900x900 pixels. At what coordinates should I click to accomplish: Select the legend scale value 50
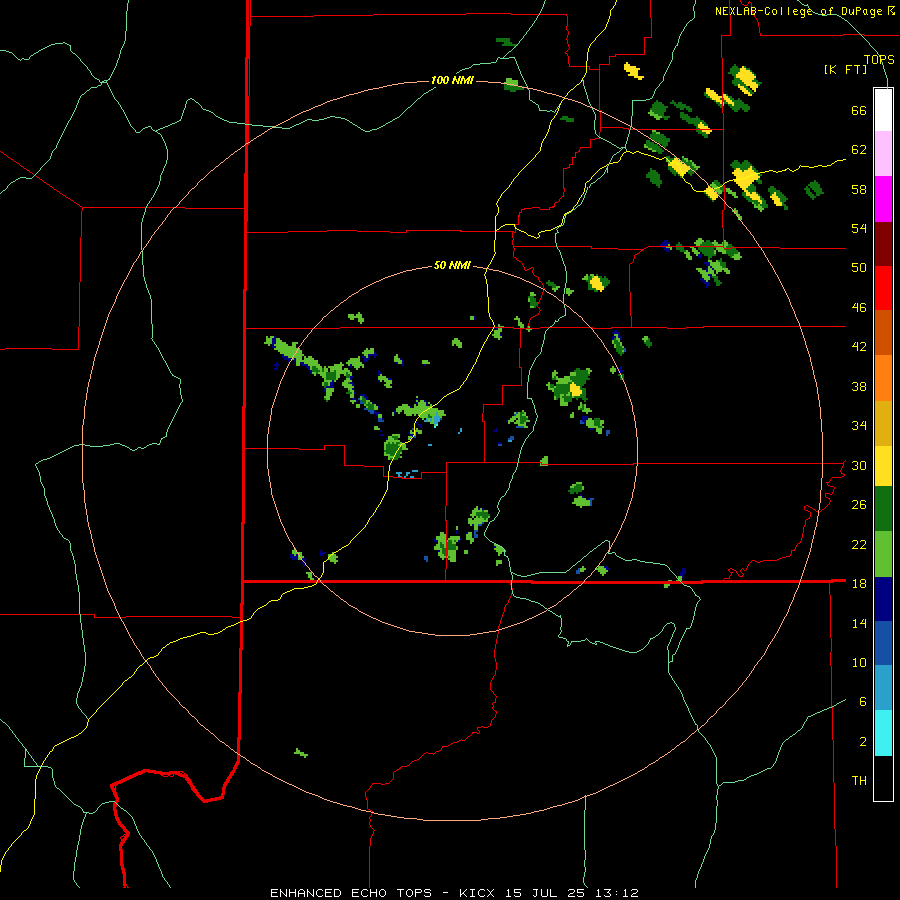859,268
